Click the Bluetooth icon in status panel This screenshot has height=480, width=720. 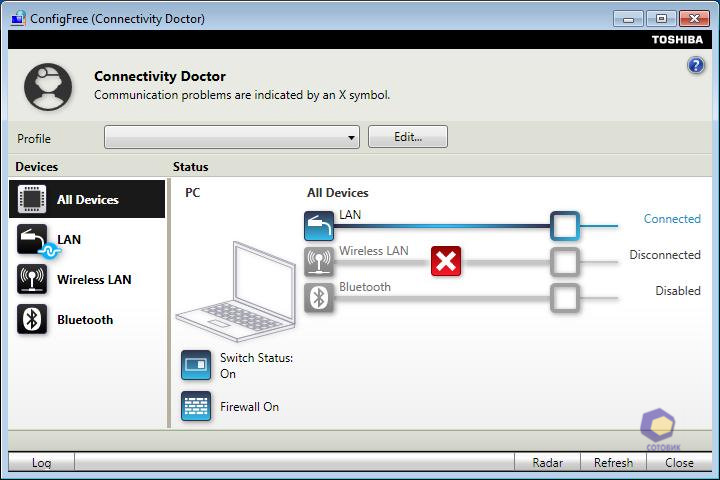(x=319, y=297)
